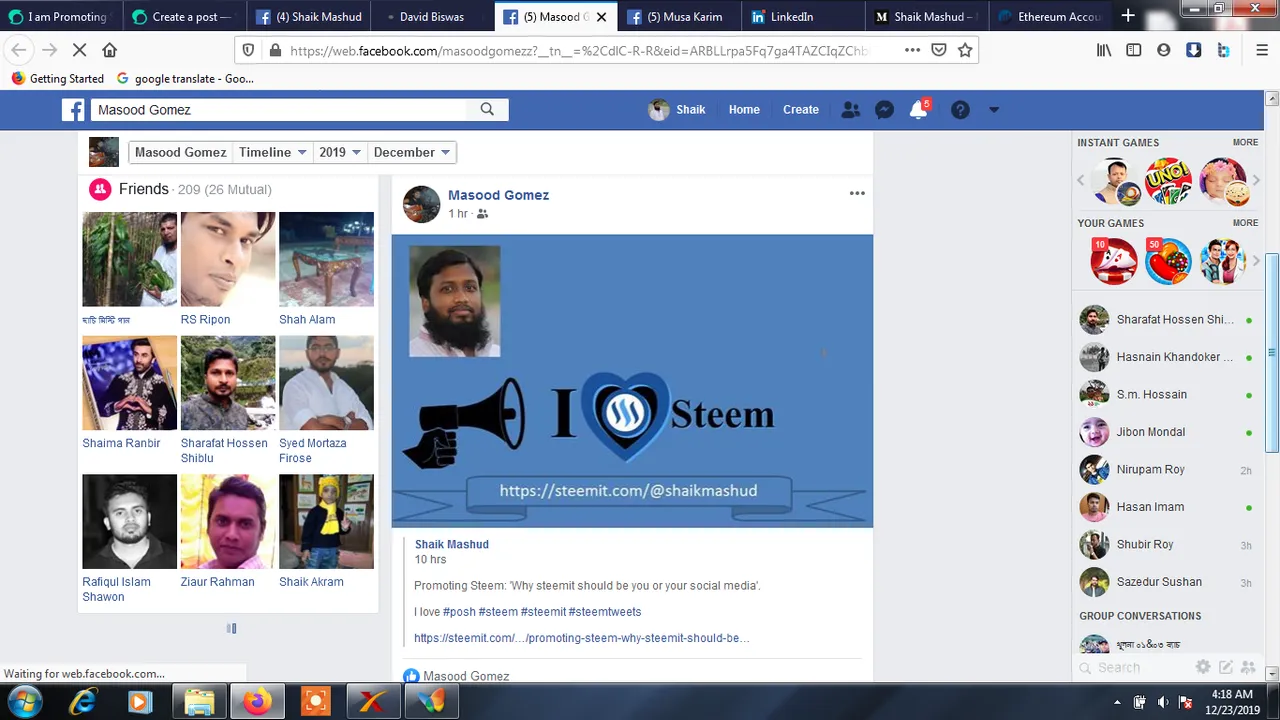Open Notifications bell icon

[x=918, y=110]
